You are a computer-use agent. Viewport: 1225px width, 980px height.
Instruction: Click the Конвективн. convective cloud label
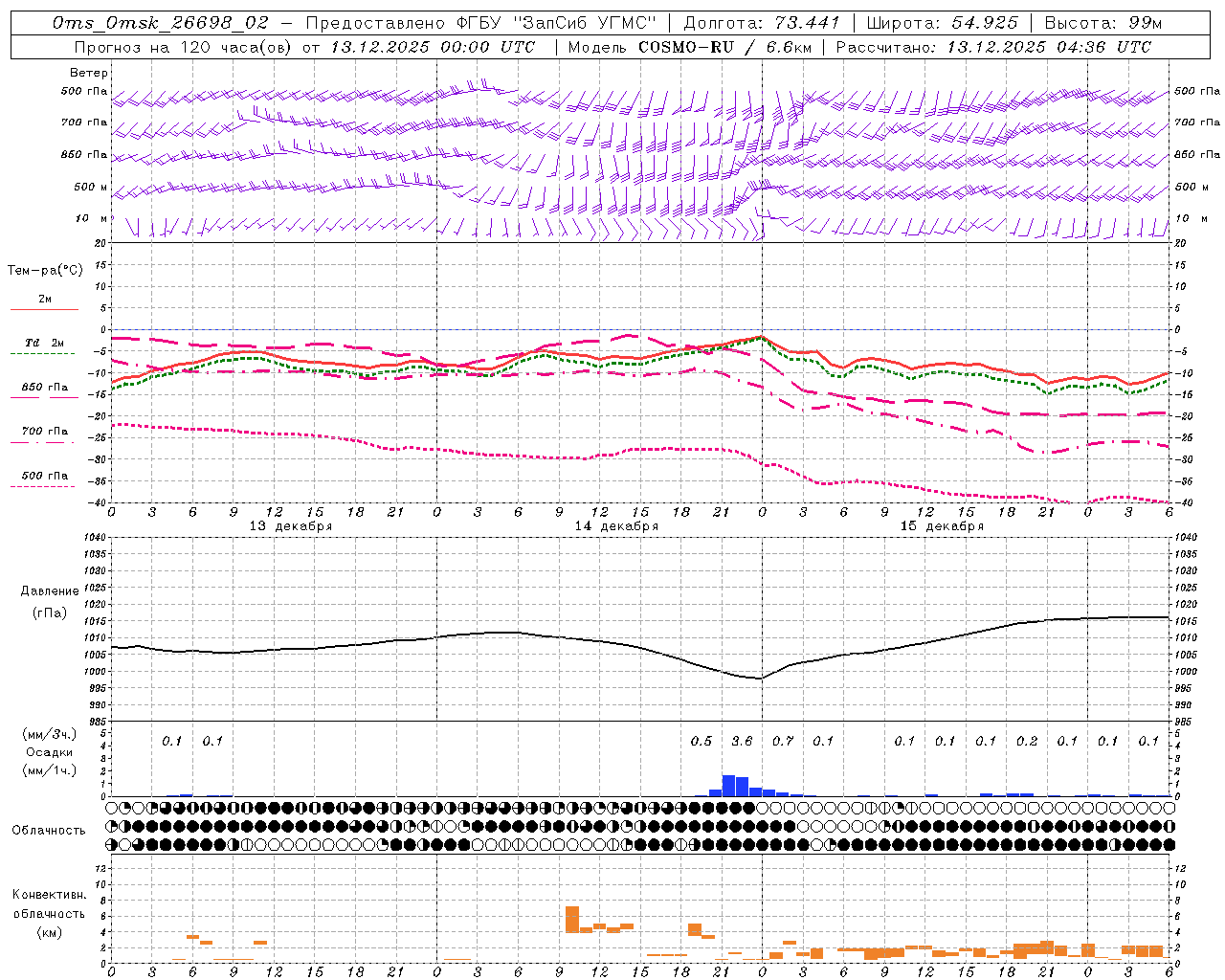tap(49, 895)
